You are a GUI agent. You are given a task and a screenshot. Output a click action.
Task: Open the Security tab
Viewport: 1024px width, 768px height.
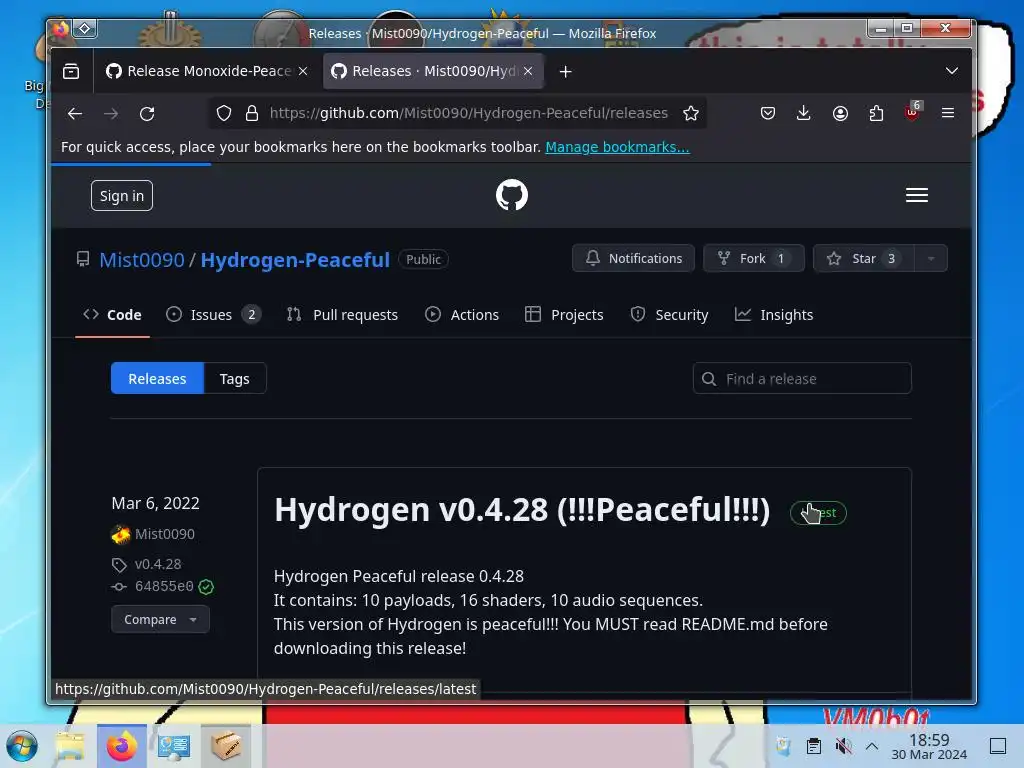coord(669,315)
